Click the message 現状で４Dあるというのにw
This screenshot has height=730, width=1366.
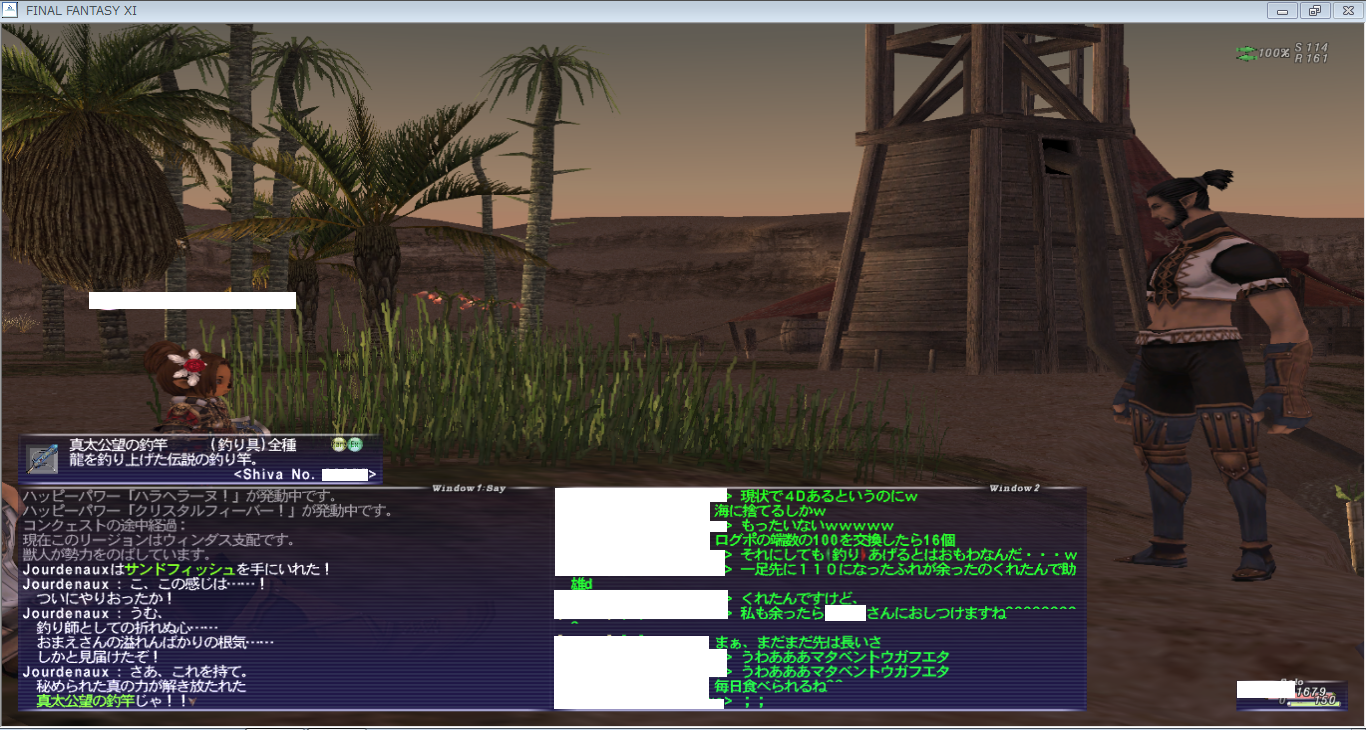point(829,496)
